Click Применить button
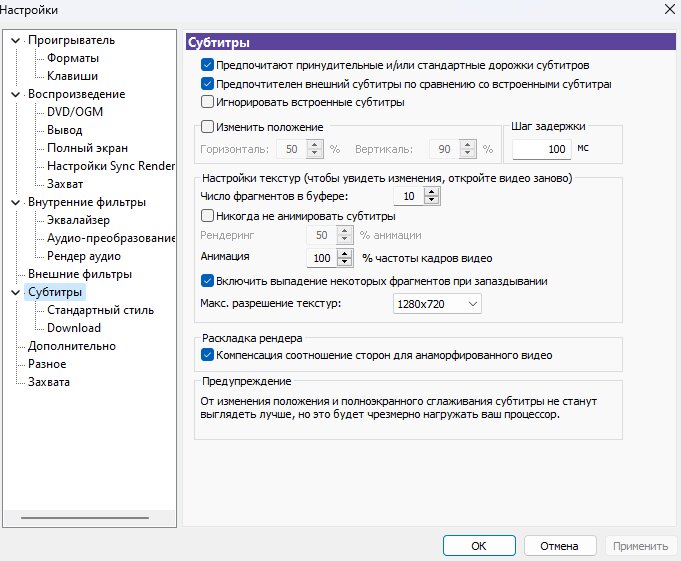The image size is (681, 561). pyautogui.click(x=640, y=546)
